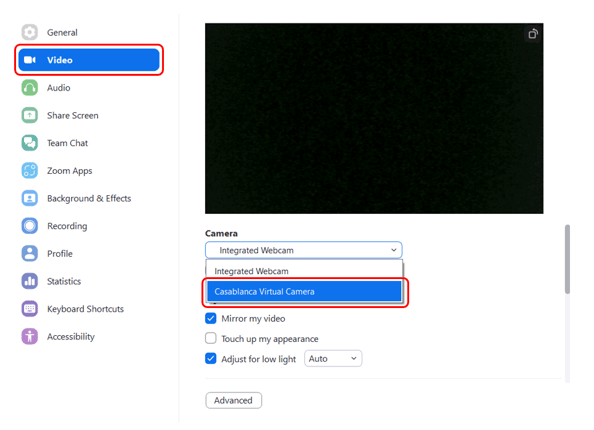Toggle Adjust for low light checkbox

(x=211, y=358)
